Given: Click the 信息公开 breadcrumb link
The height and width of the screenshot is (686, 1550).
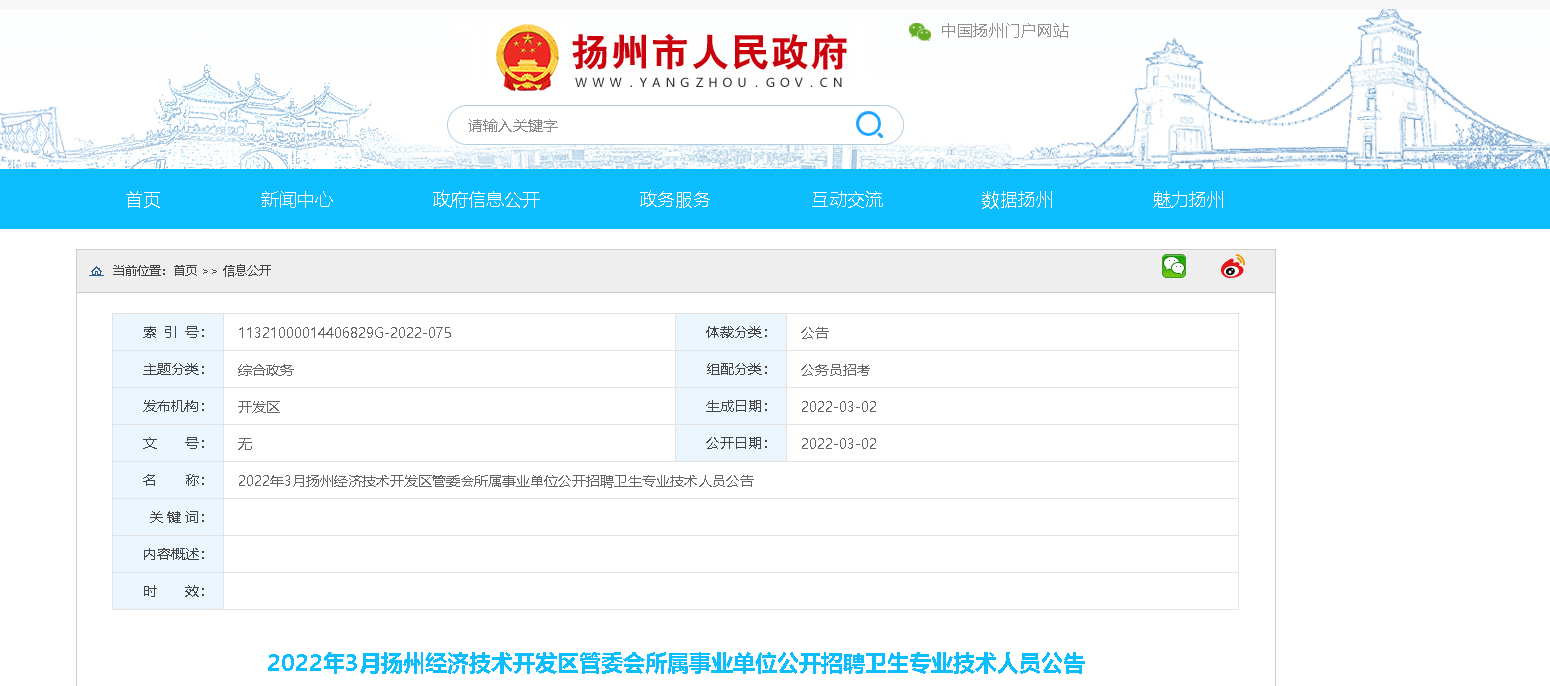Looking at the screenshot, I should tap(246, 271).
